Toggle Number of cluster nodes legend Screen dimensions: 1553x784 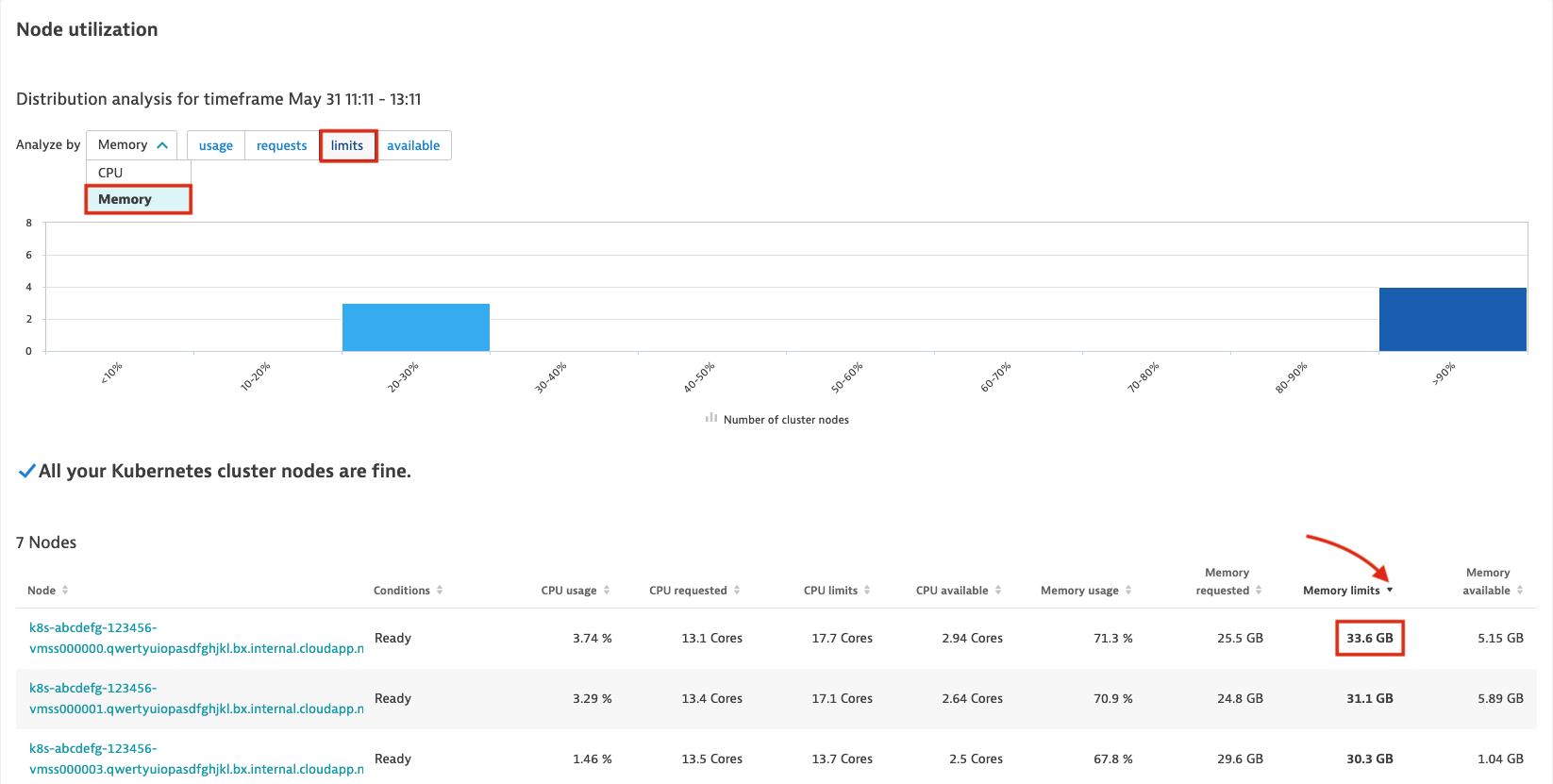776,419
